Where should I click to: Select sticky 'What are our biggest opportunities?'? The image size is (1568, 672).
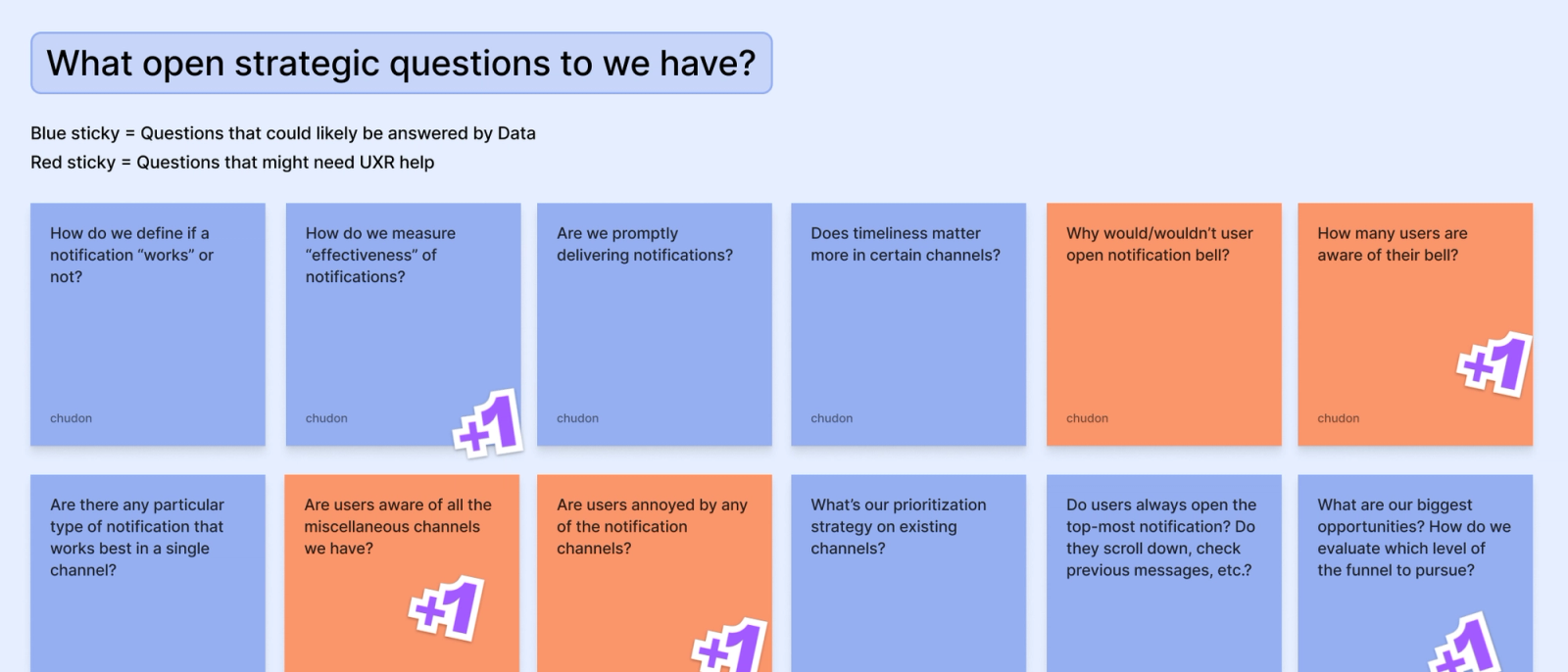[x=1415, y=573]
